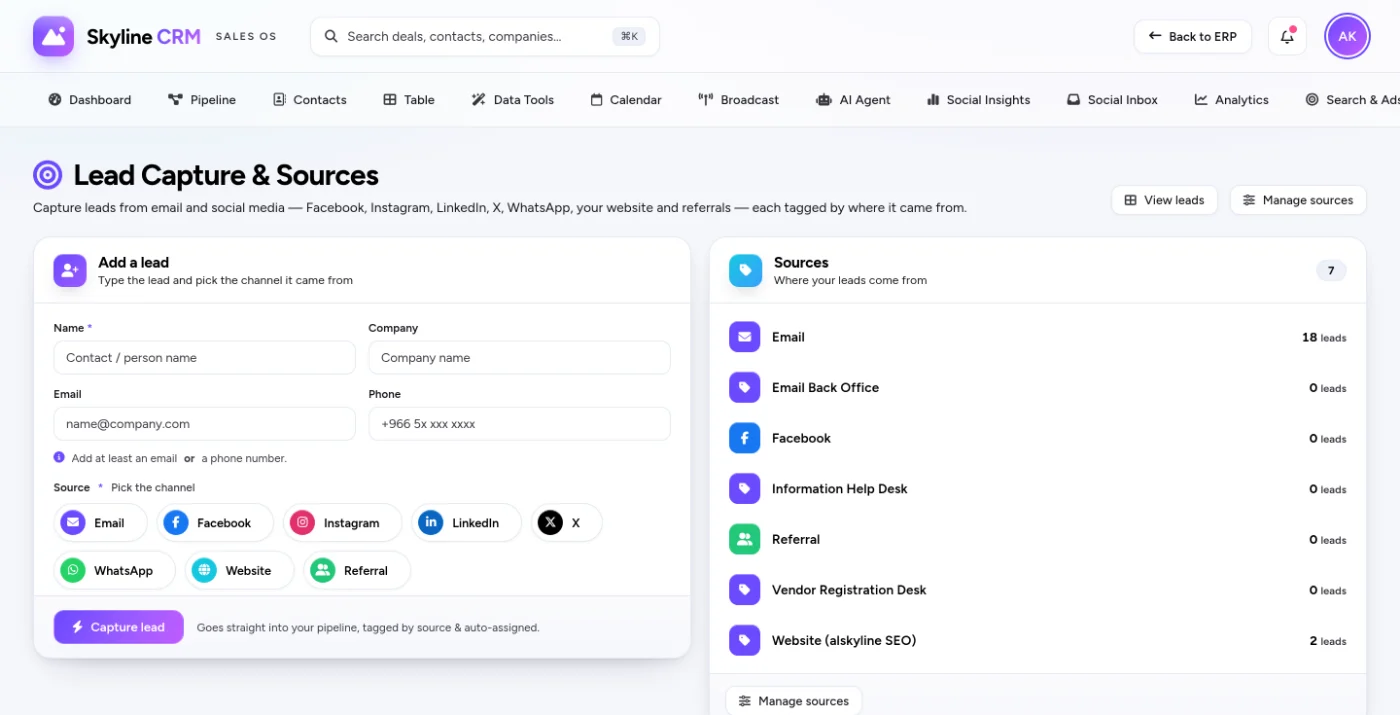Click Manage sources button below Sources list

793,701
